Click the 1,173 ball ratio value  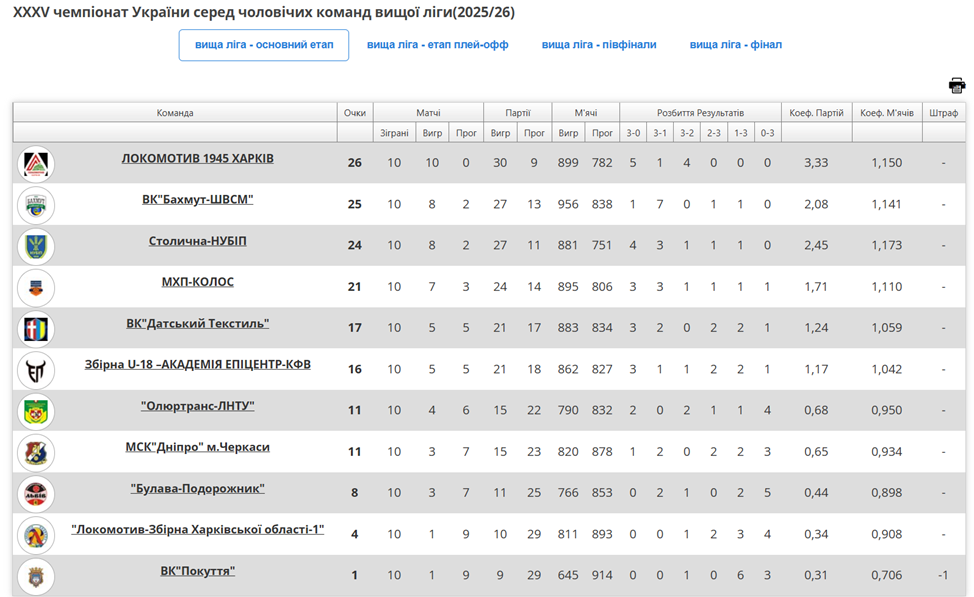(886, 245)
